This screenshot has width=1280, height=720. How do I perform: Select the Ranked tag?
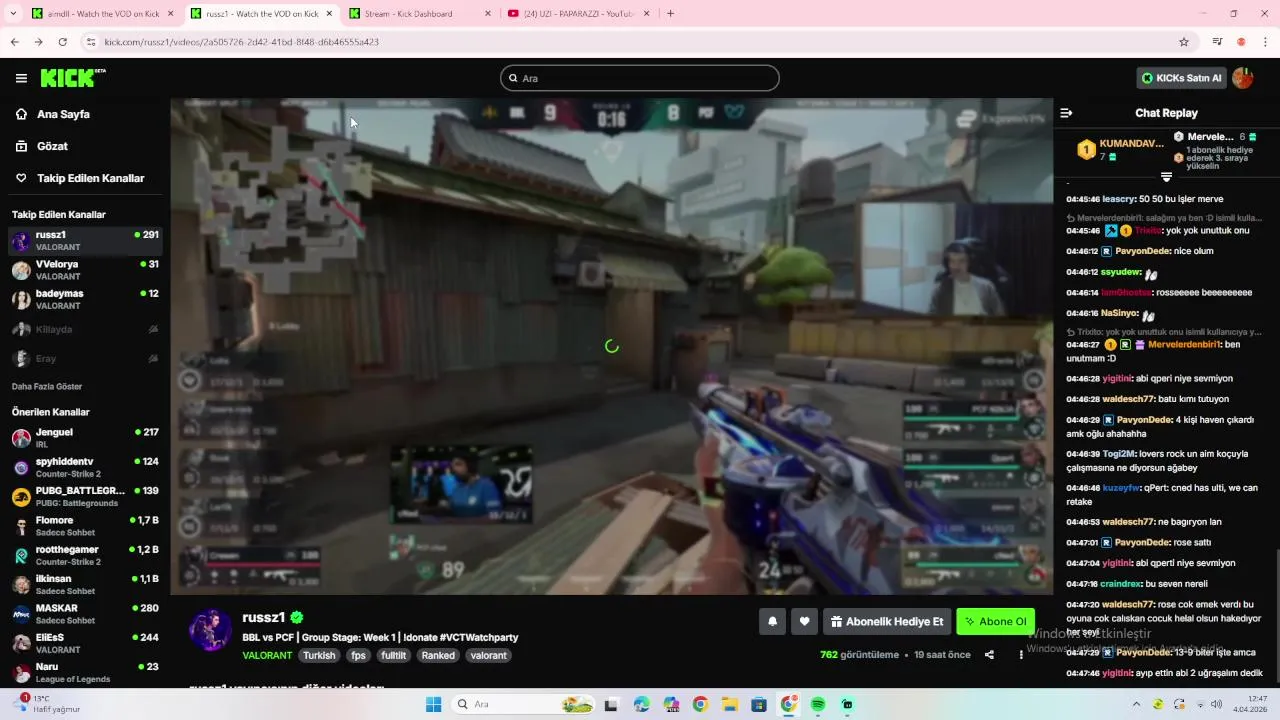click(x=438, y=656)
